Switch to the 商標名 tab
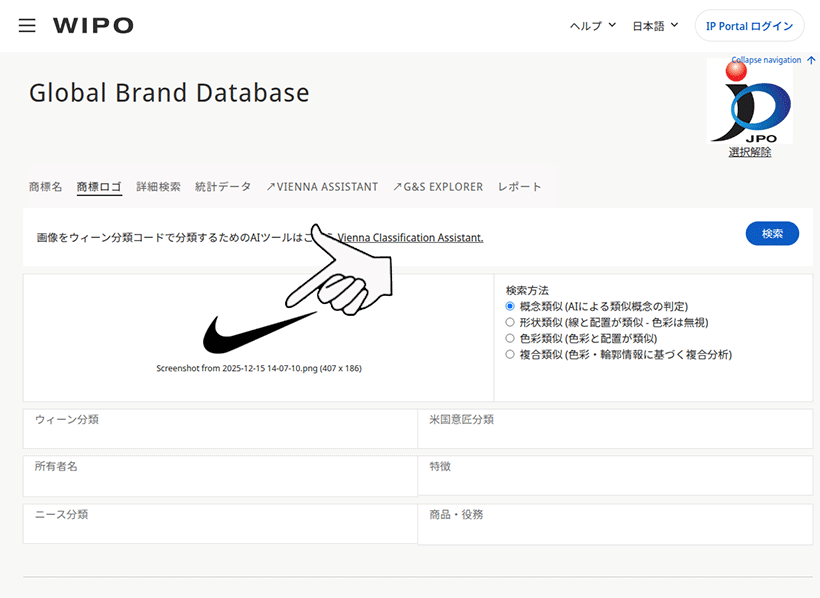Screen dimensions: 820x598 [45, 187]
